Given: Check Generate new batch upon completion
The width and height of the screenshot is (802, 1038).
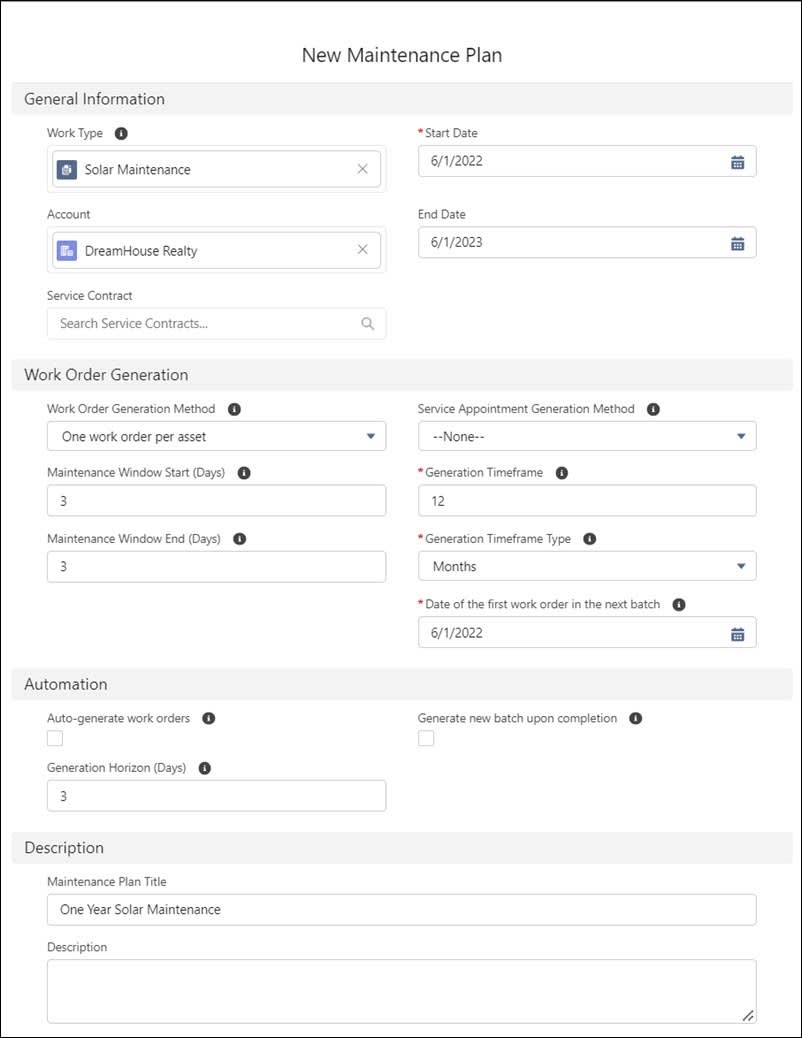Looking at the screenshot, I should tap(426, 737).
